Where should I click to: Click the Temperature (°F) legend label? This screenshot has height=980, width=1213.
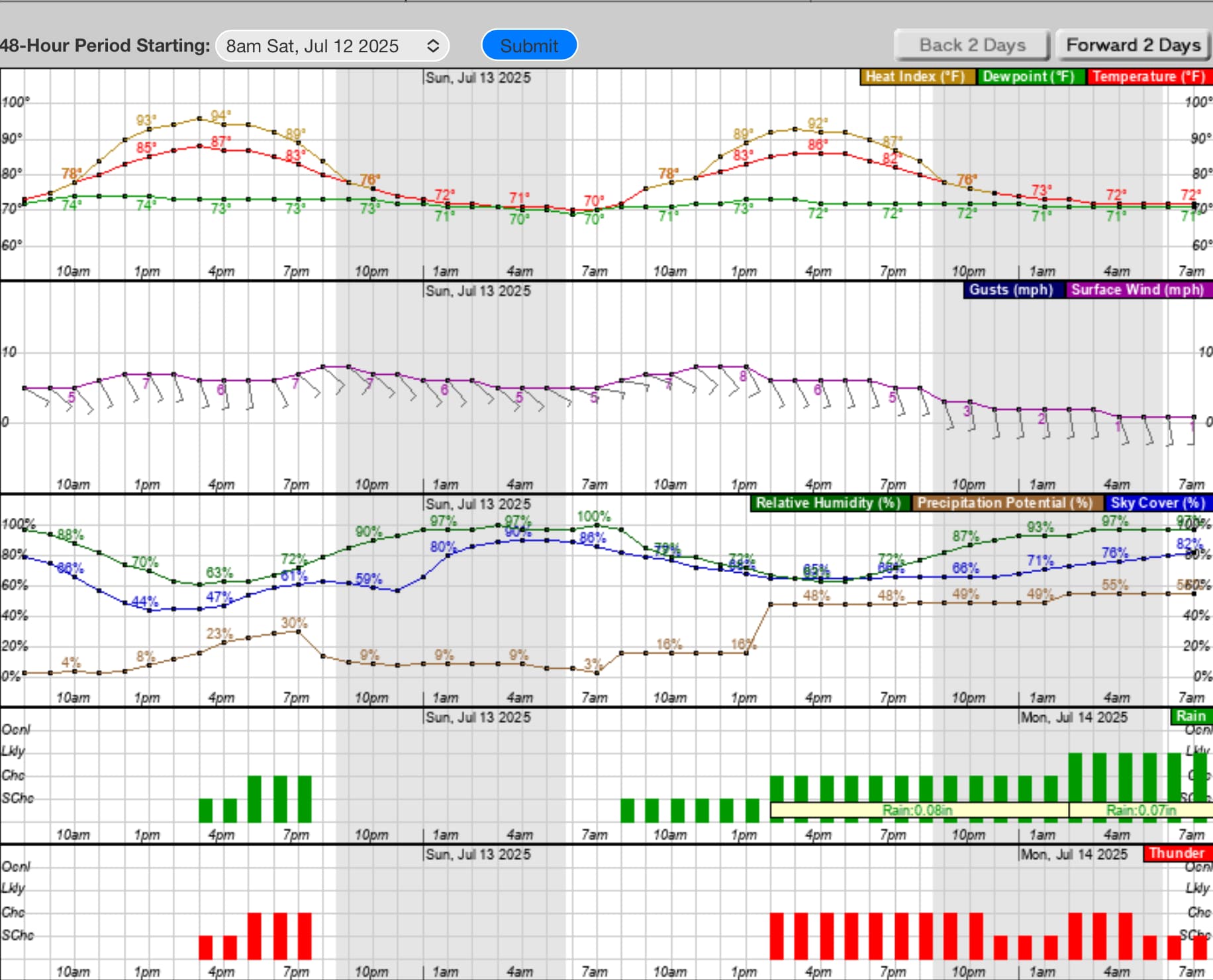pos(1149,76)
